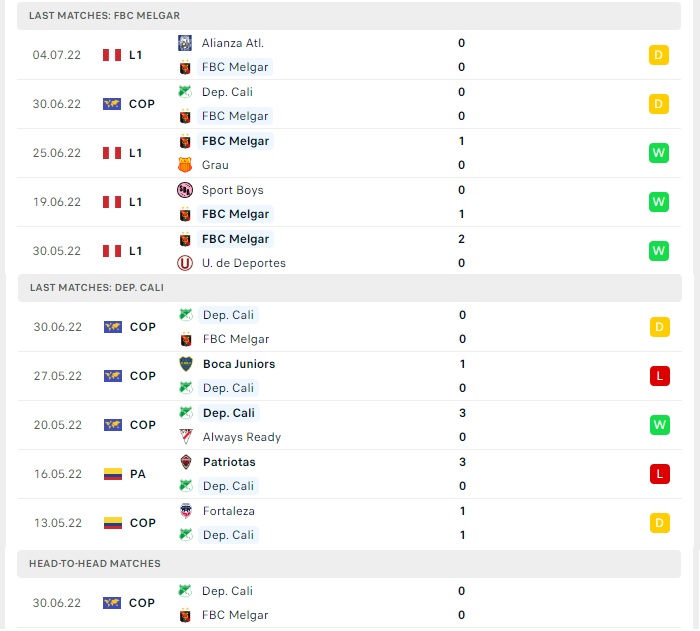Click the Fortaleza crest icon
This screenshot has width=700, height=631.
tap(186, 511)
